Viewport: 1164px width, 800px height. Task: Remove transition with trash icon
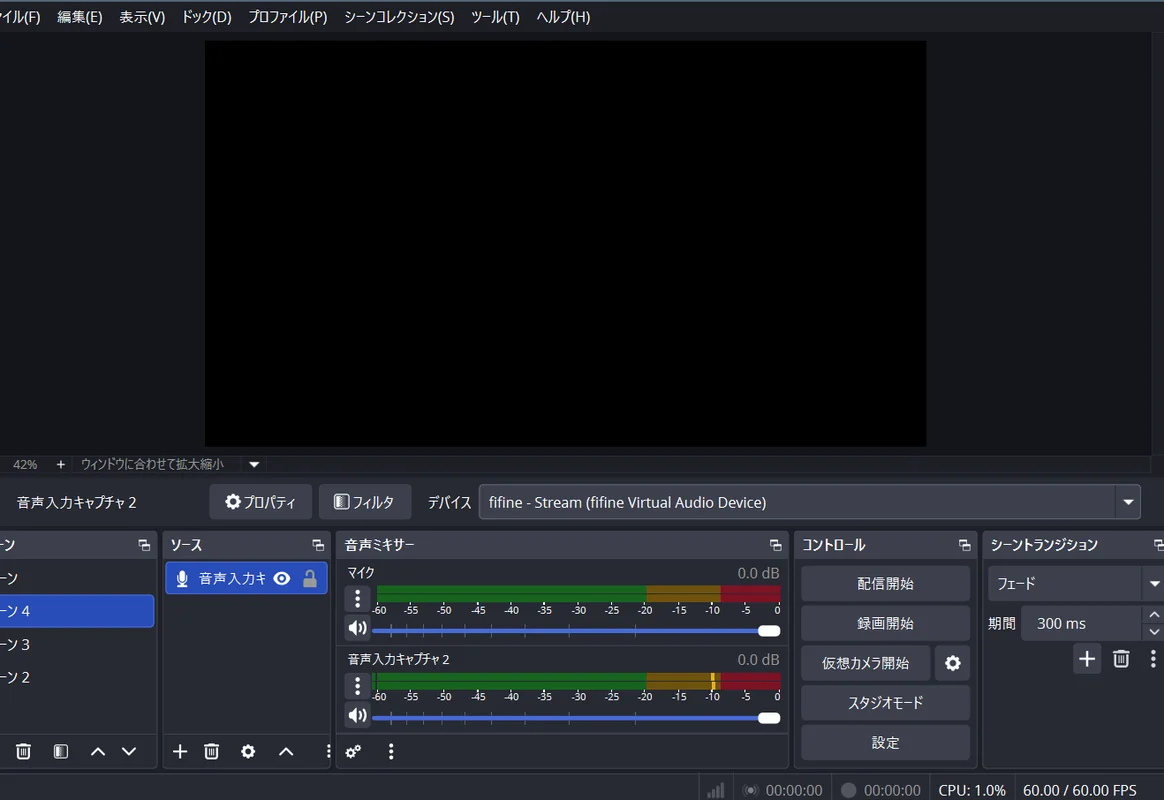click(1121, 659)
